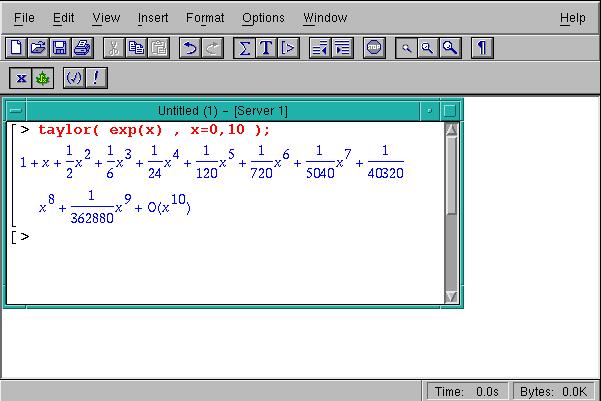Click the copy icon in toolbar

136,47
